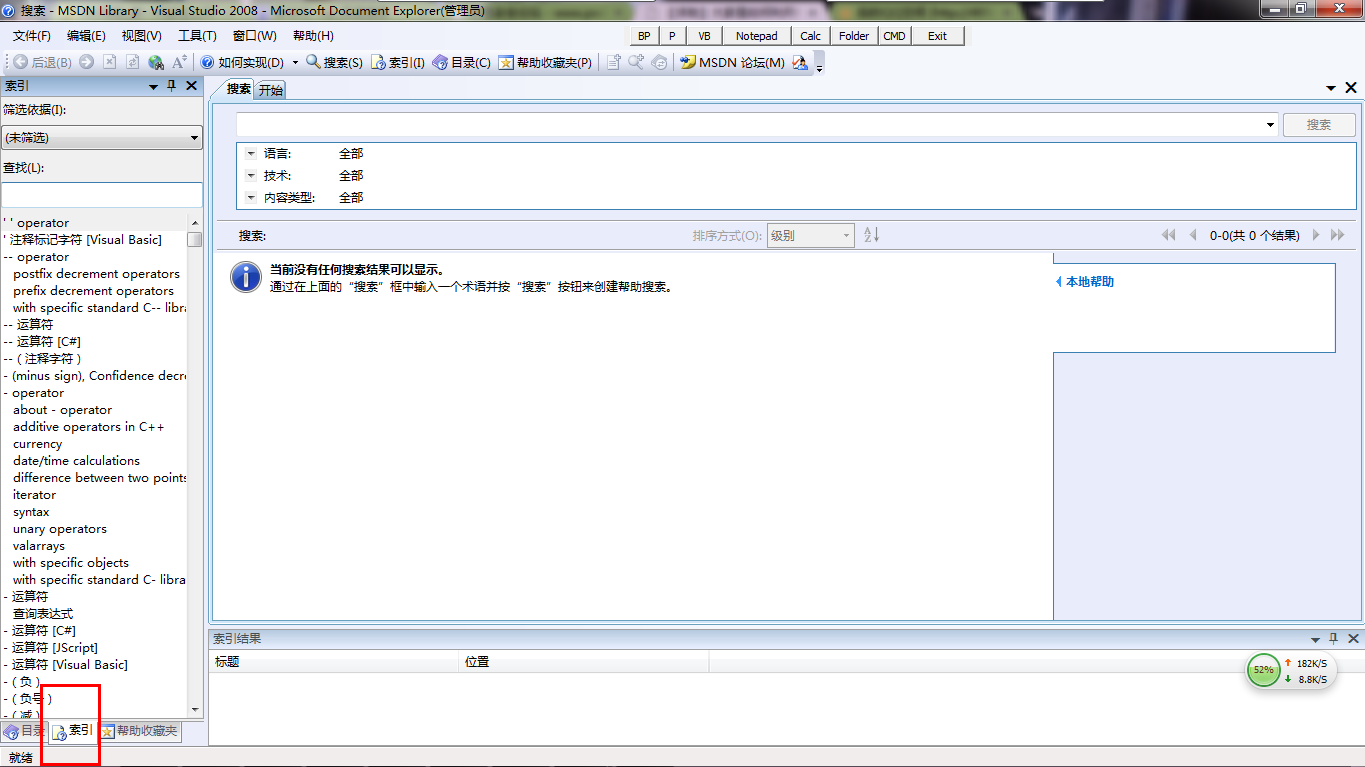The width and height of the screenshot is (1365, 767).
Task: Go to last page of results
Action: [1338, 235]
